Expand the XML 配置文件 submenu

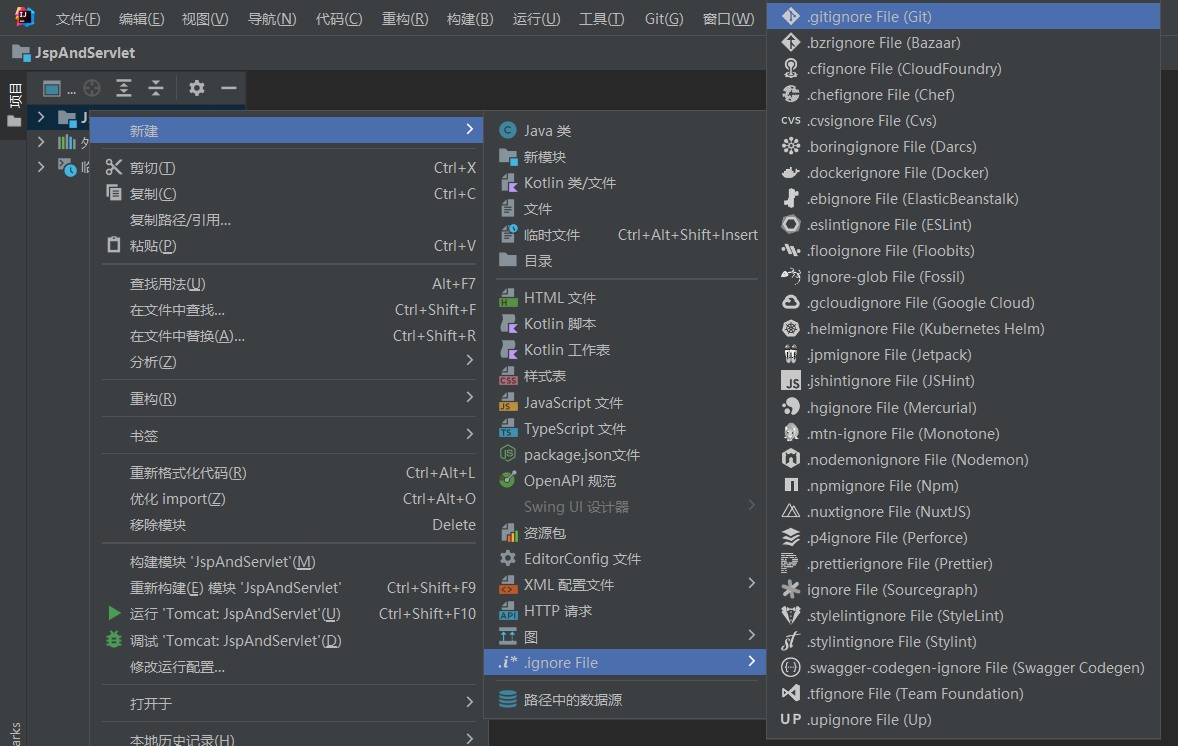coord(627,584)
